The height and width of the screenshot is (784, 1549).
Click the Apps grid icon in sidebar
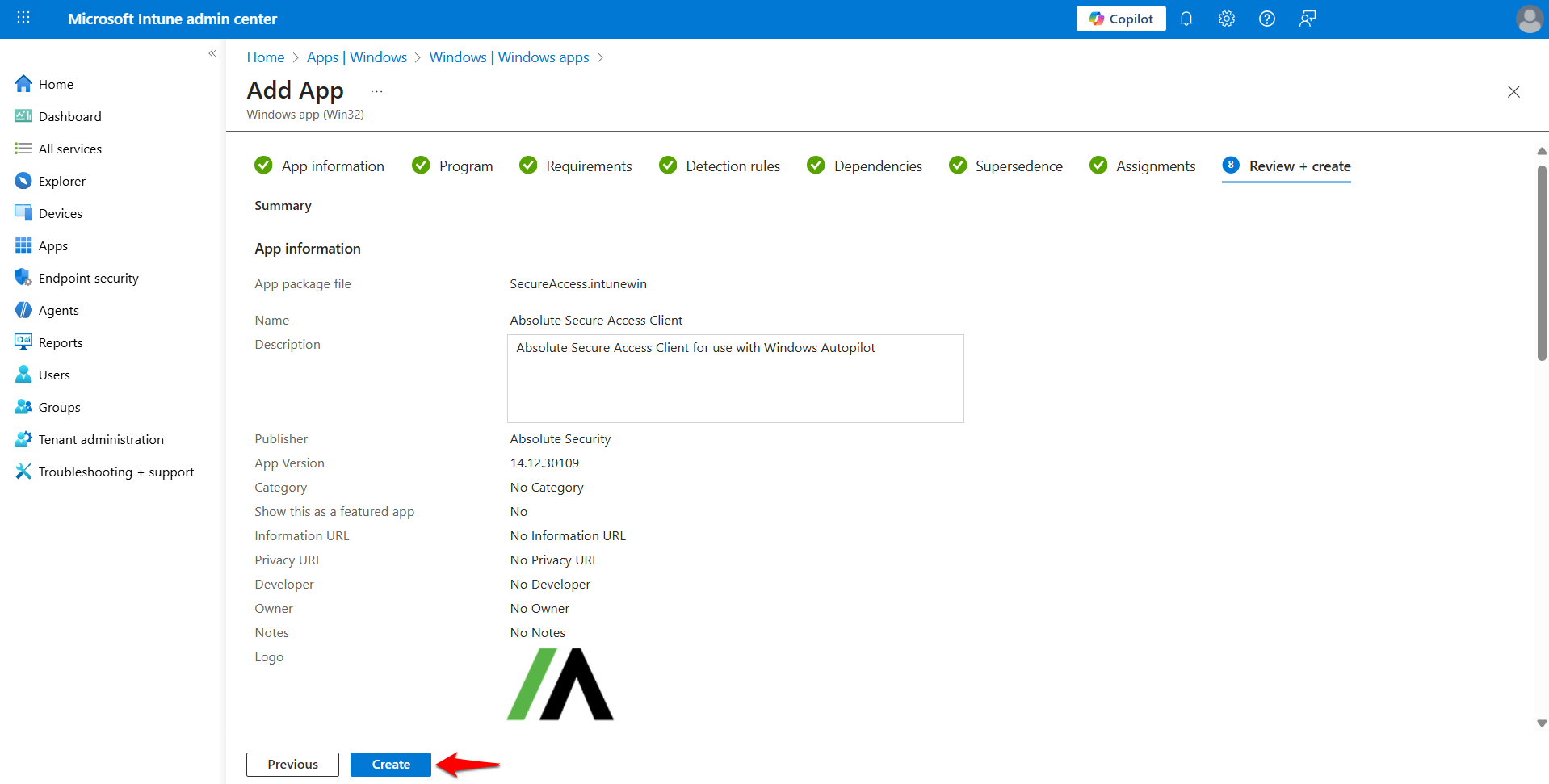[23, 245]
